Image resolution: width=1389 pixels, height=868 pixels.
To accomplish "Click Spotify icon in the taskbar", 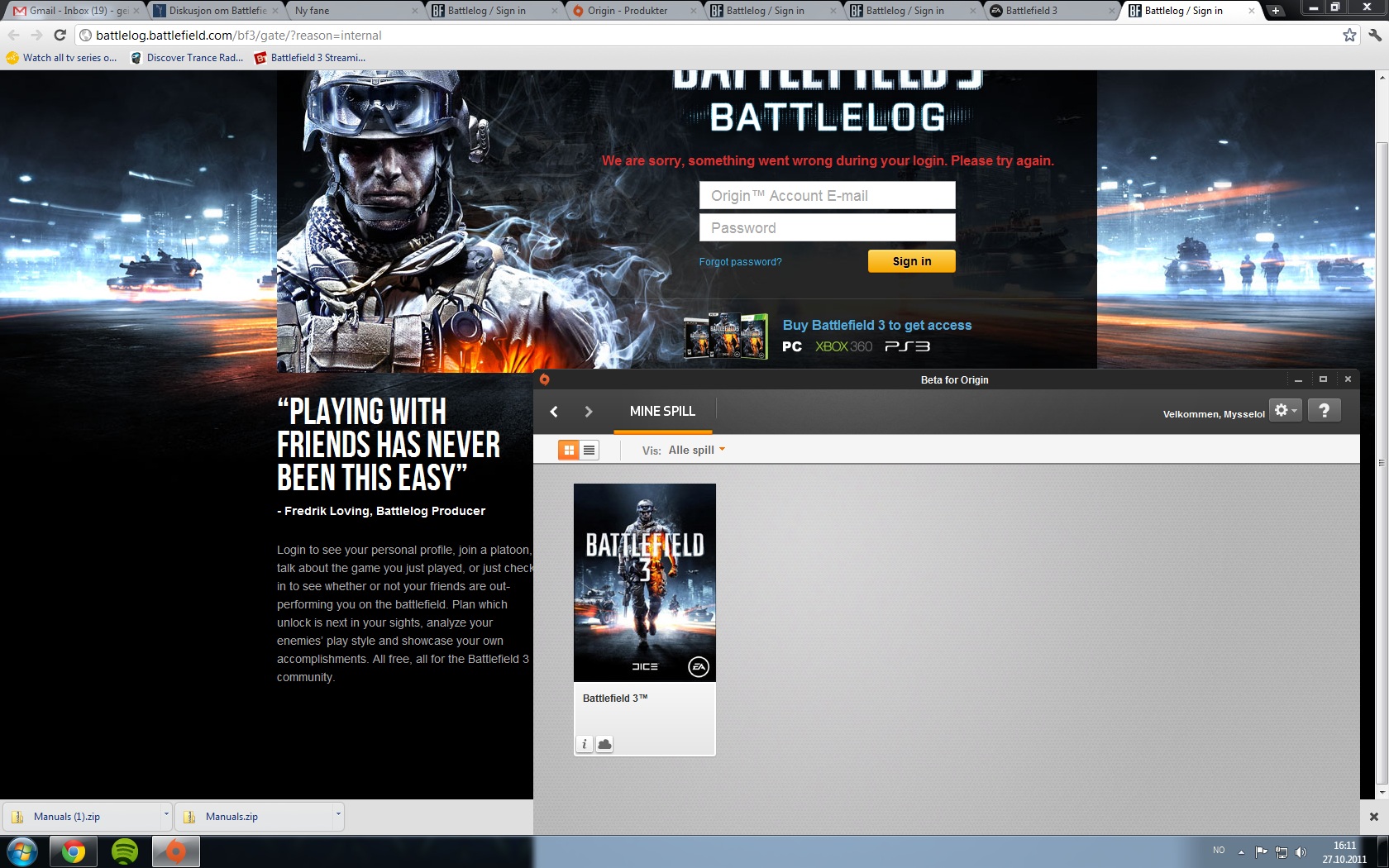I will [x=125, y=851].
